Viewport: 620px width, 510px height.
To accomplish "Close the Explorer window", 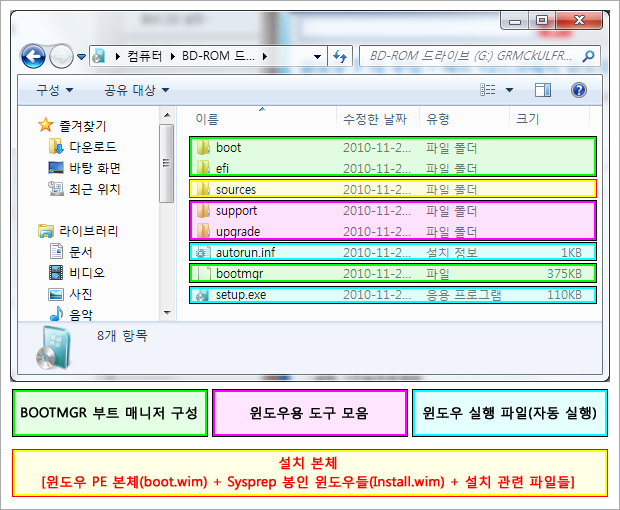I will (579, 21).
